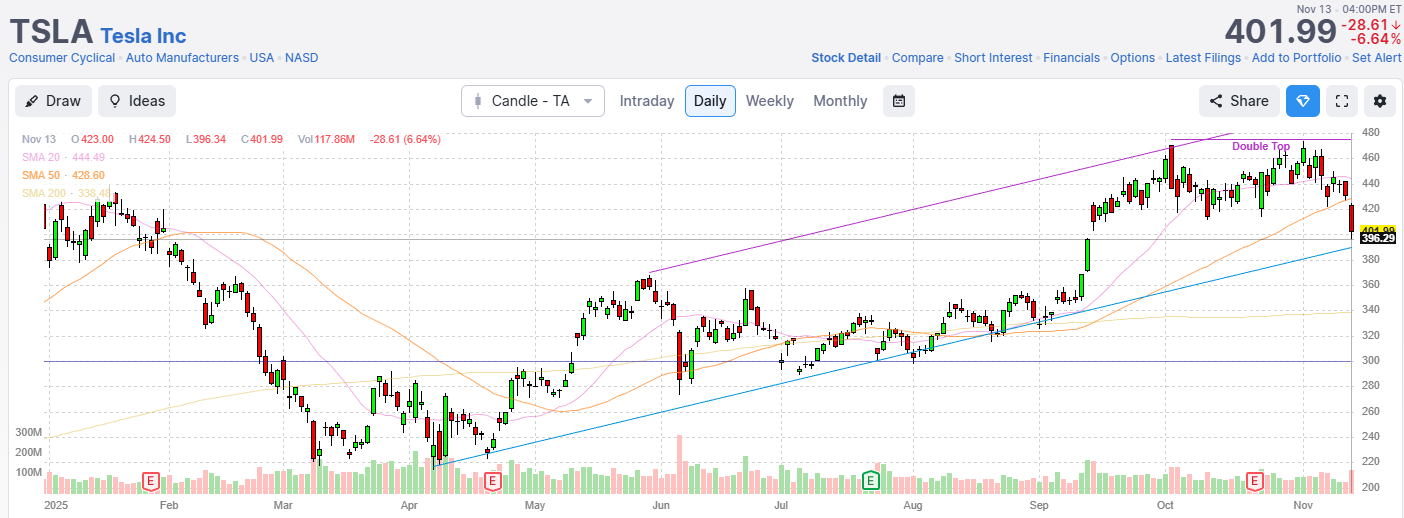Expand the Candle - TA chart type dropdown
This screenshot has width=1404, height=518.
(x=533, y=101)
